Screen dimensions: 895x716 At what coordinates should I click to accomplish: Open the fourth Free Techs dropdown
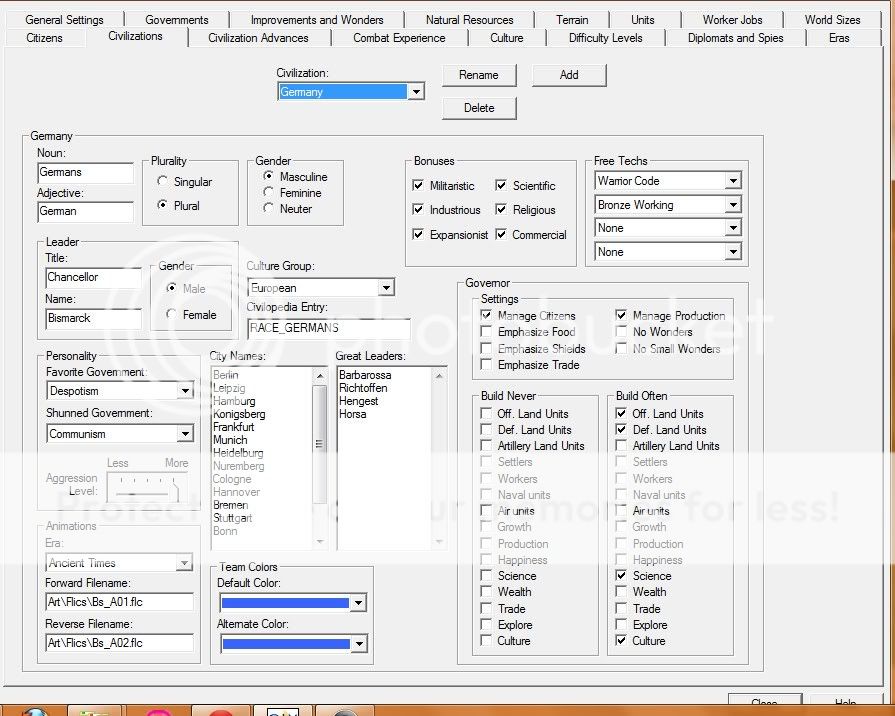pos(733,252)
